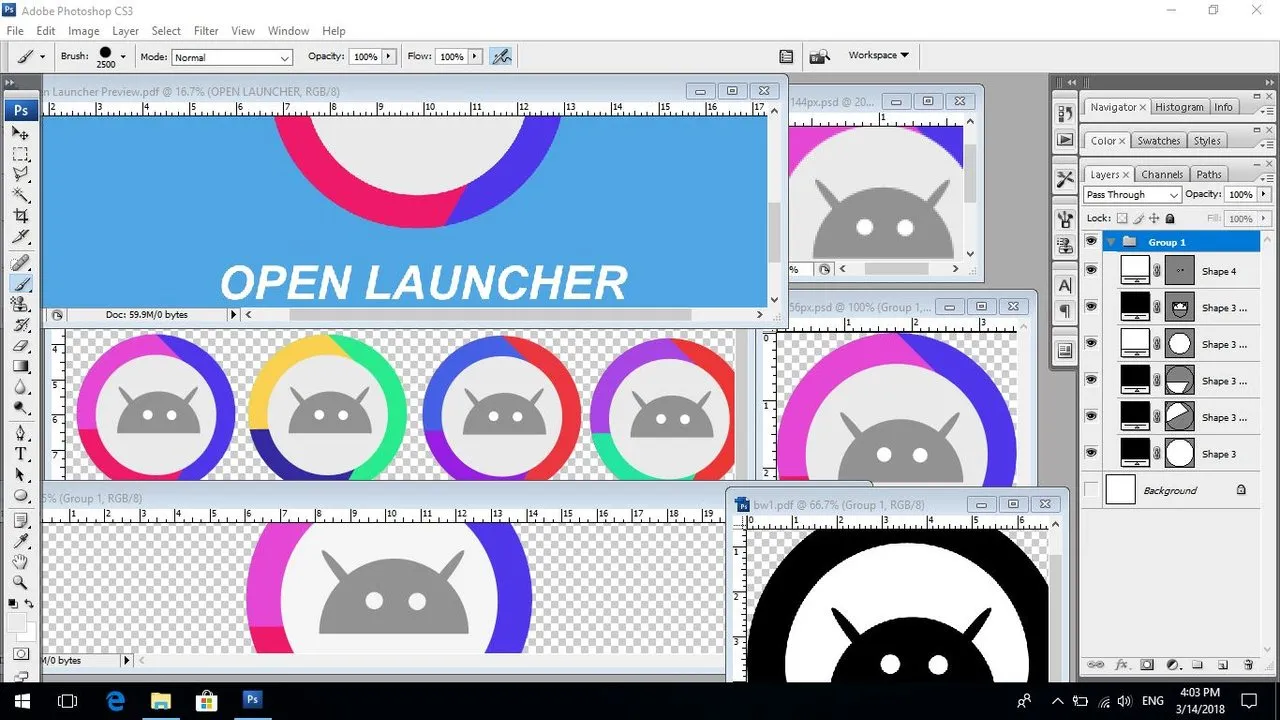Open the brush preset picker arrow
This screenshot has width=1280, height=720.
(x=123, y=57)
